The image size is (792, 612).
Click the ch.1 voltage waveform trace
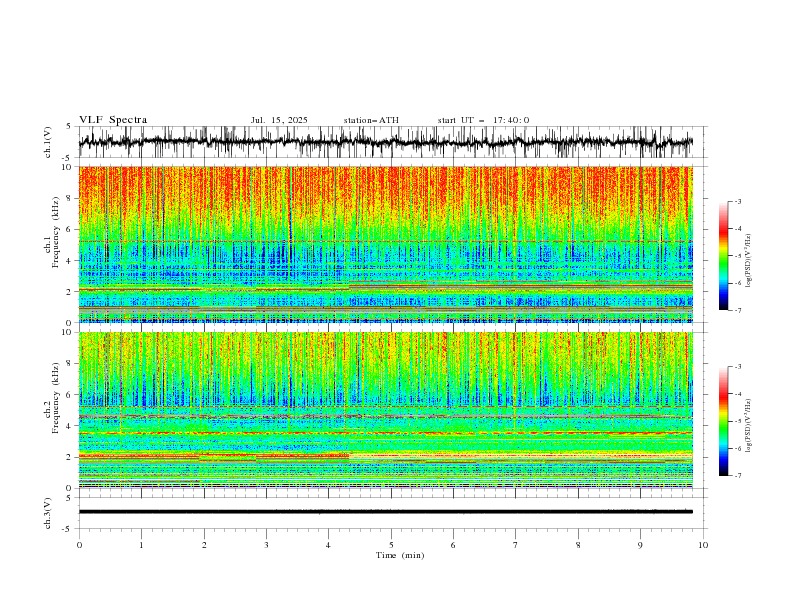pos(385,142)
